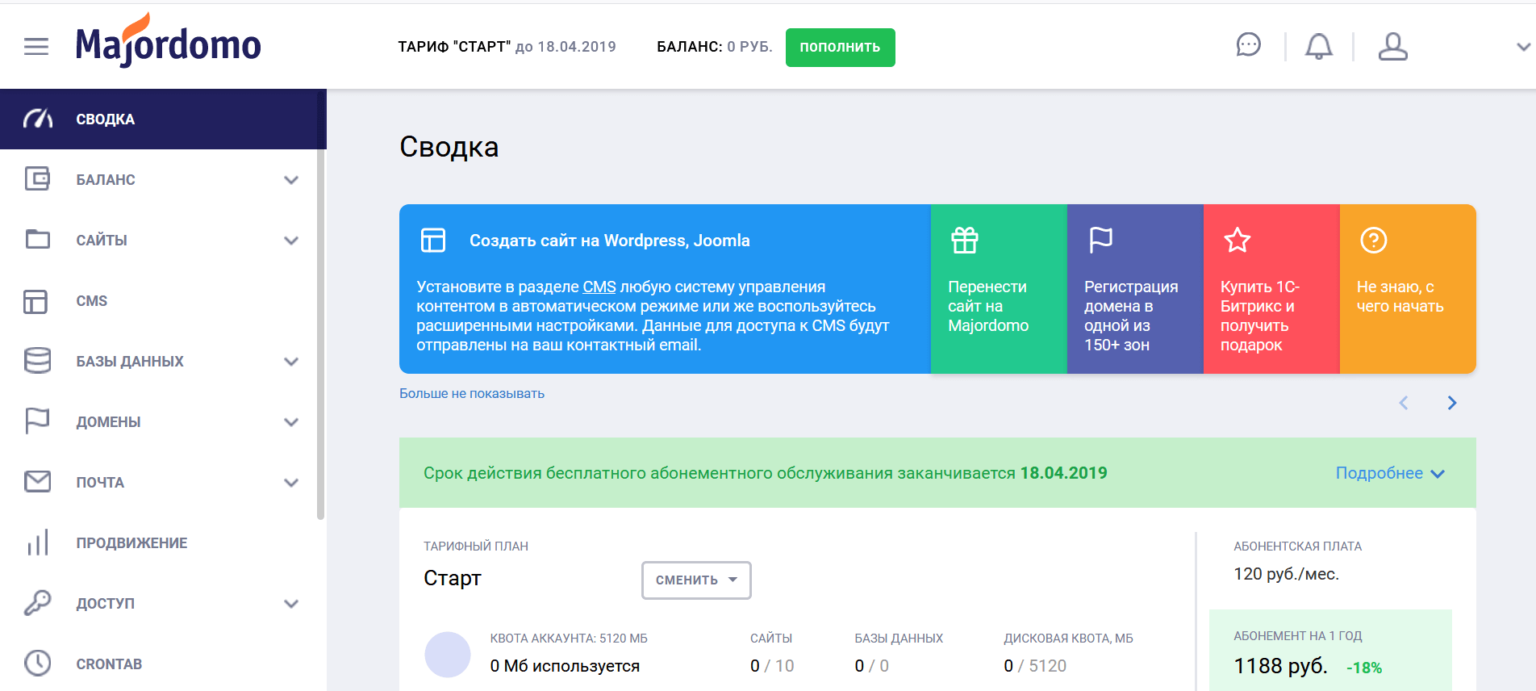
Task: Open the Сменить tariff dropdown
Action: [696, 580]
